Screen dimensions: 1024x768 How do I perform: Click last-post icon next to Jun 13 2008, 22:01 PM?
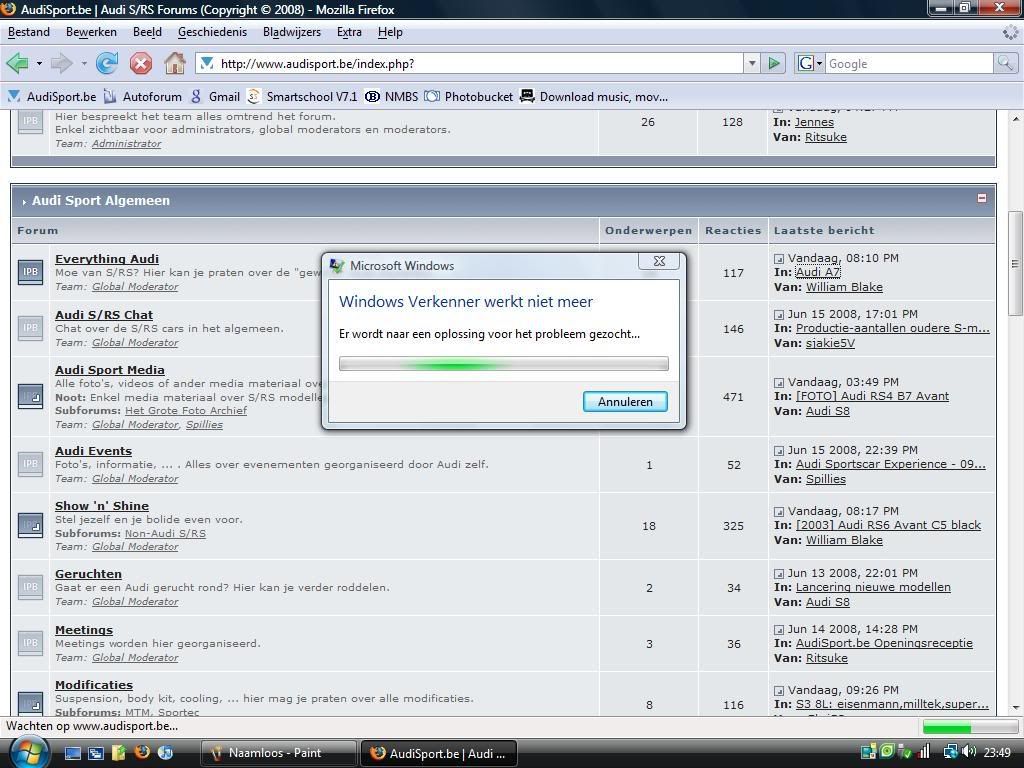(x=778, y=573)
